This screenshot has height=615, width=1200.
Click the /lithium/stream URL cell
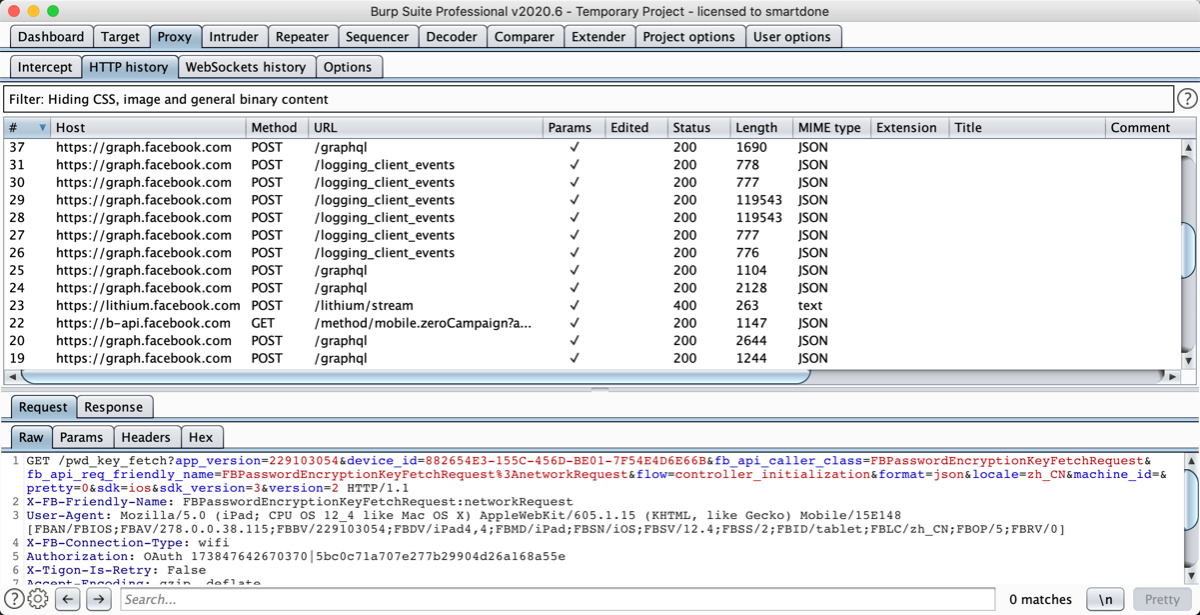[363, 306]
